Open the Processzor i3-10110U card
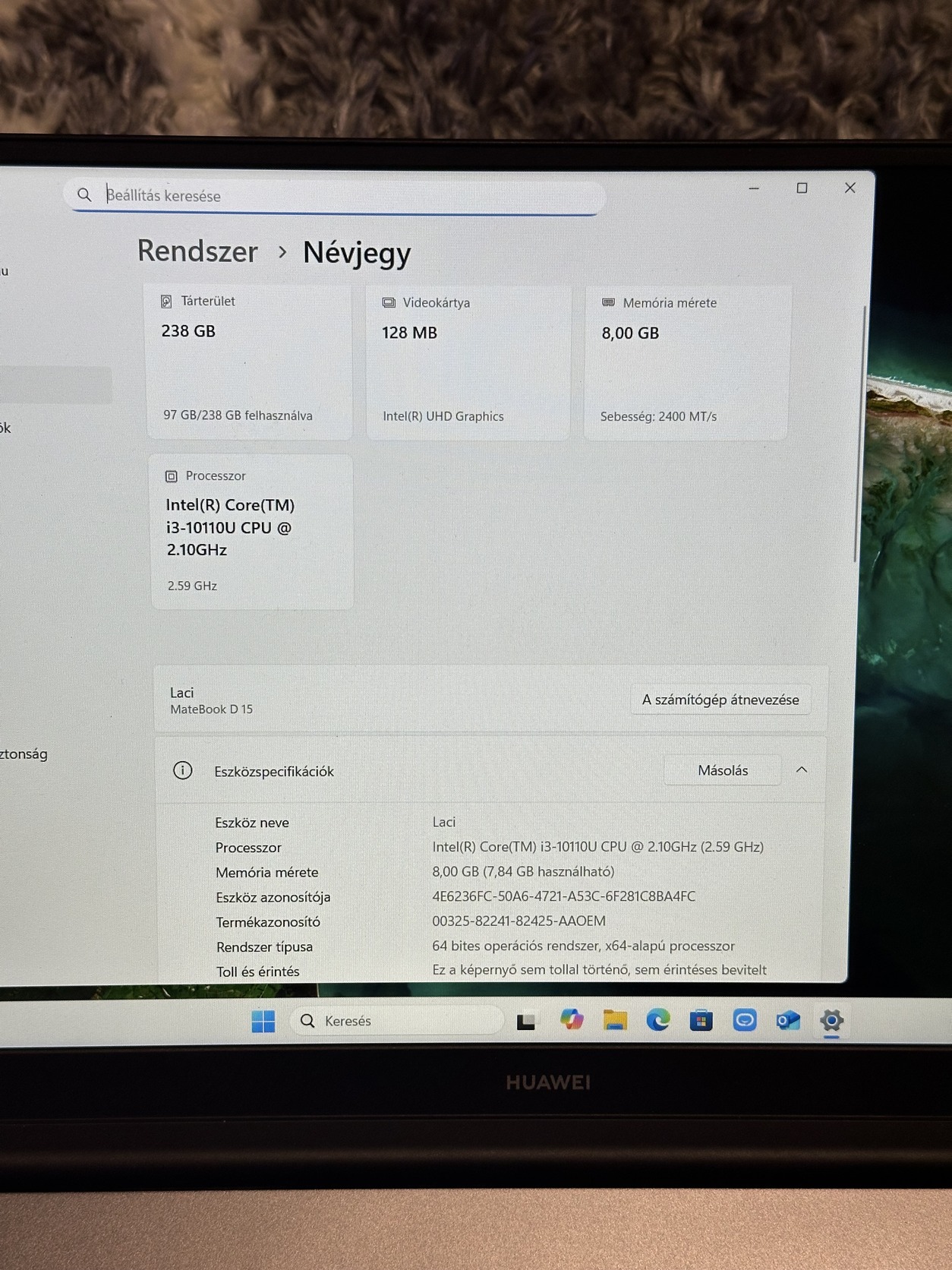Viewport: 952px width, 1270px height. [x=251, y=532]
